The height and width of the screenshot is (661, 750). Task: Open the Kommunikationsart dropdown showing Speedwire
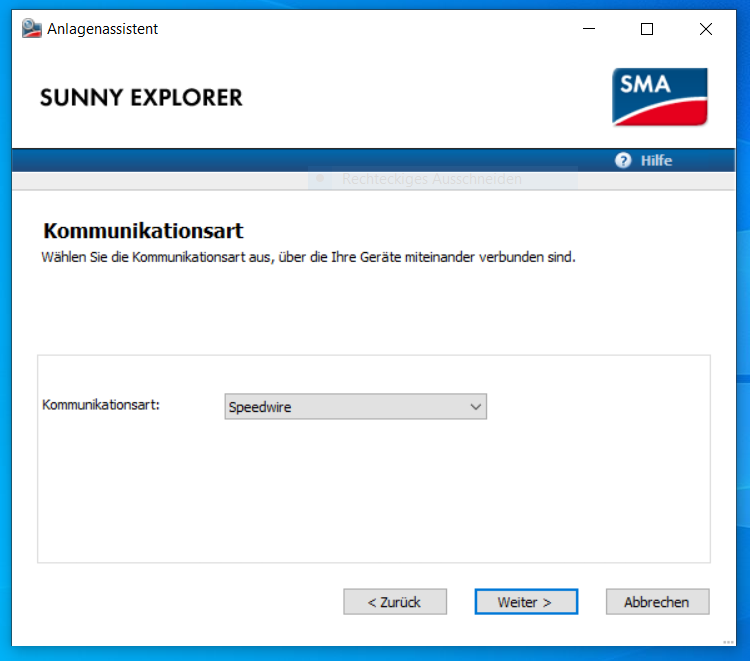point(355,407)
